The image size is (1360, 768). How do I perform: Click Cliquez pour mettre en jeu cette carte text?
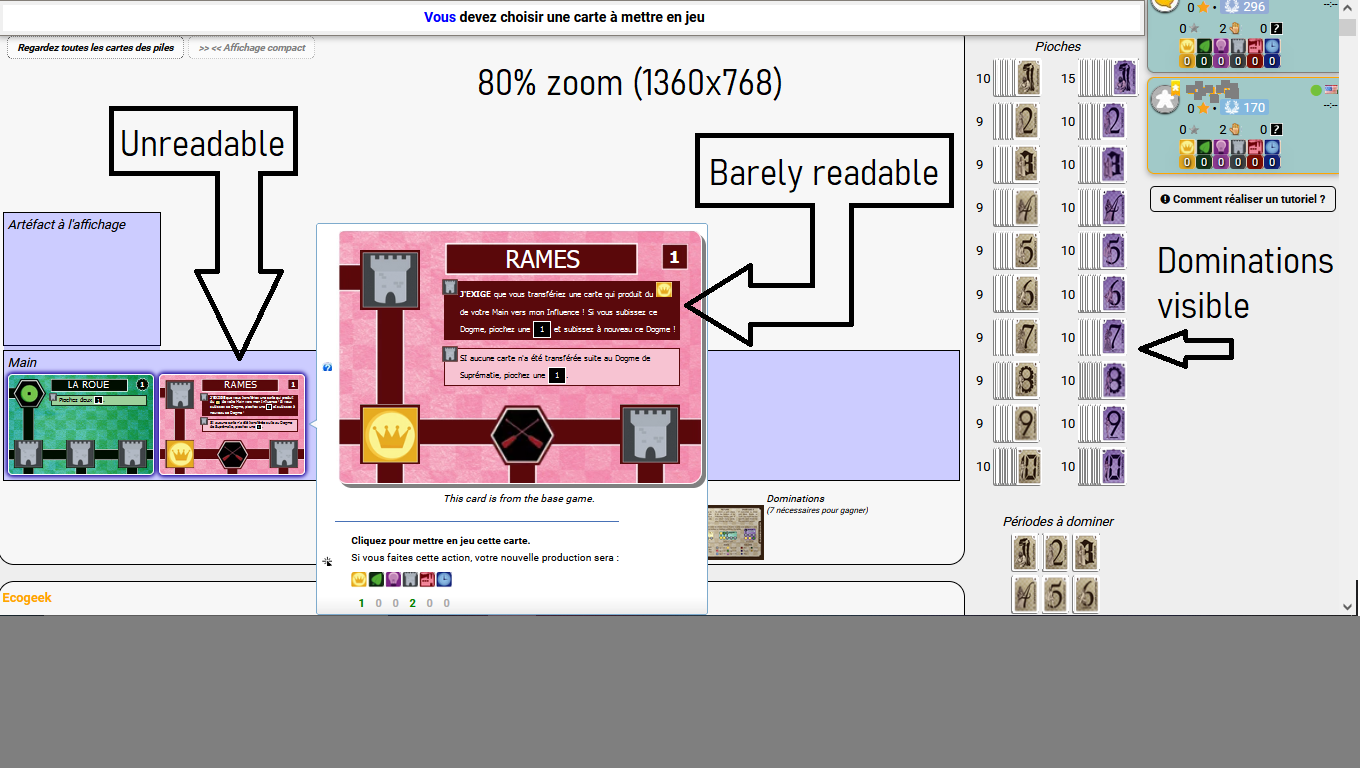point(441,541)
